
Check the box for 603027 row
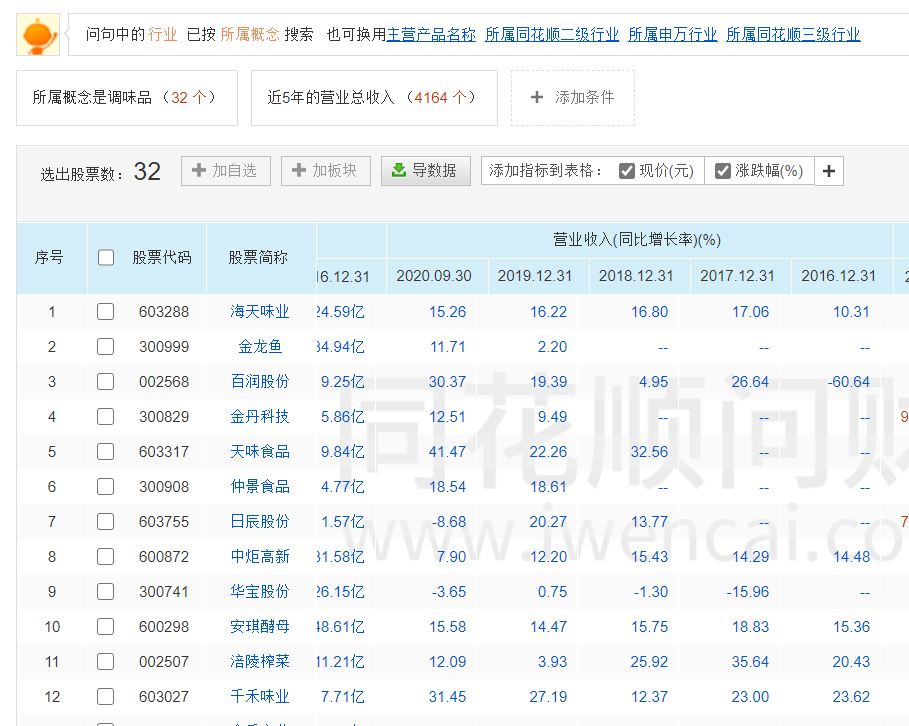coord(106,696)
